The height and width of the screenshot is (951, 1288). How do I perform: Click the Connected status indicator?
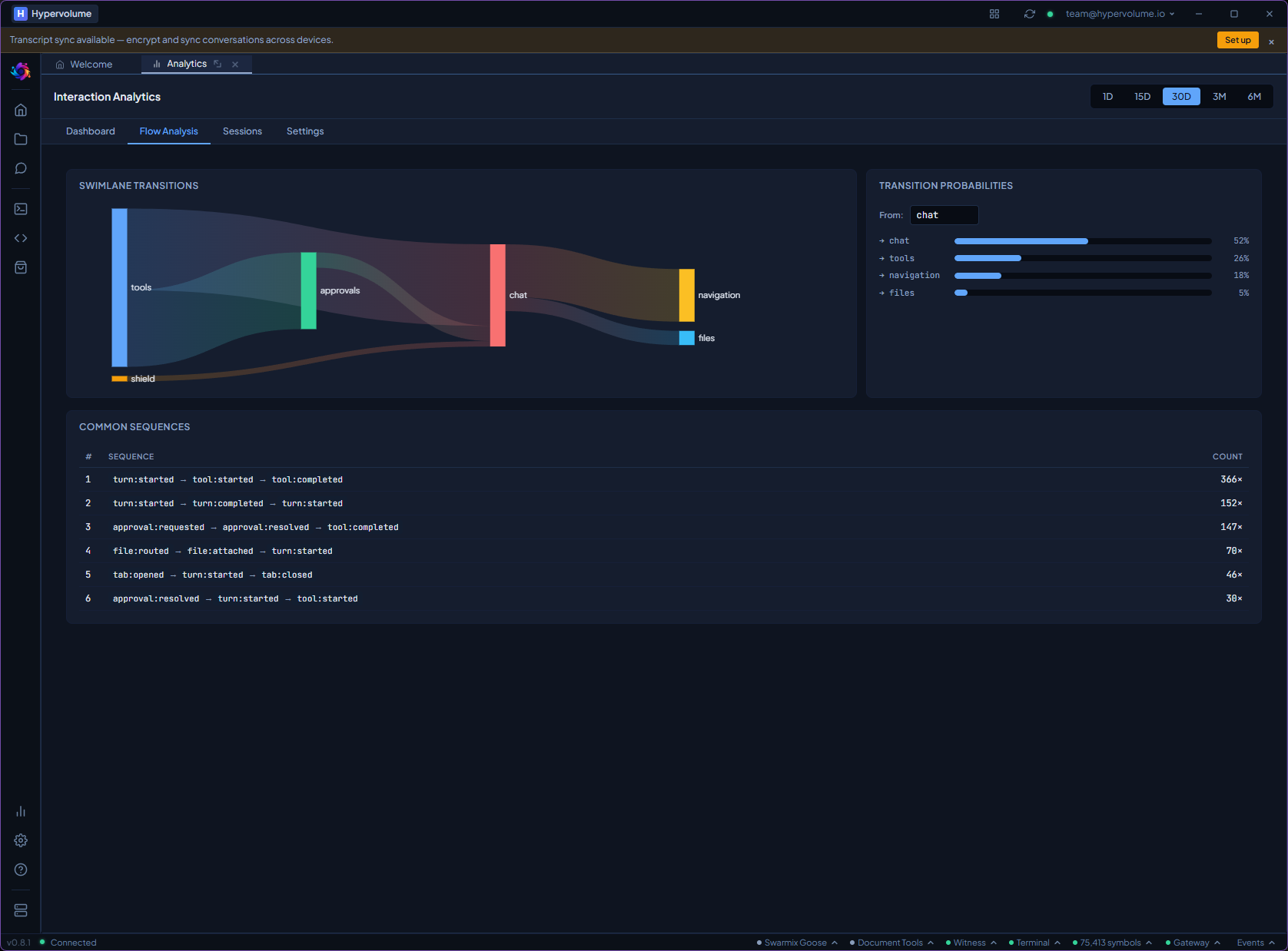click(x=68, y=943)
